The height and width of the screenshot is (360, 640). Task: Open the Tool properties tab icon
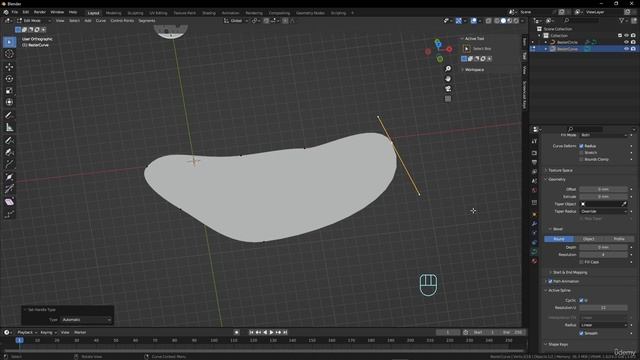(x=534, y=141)
